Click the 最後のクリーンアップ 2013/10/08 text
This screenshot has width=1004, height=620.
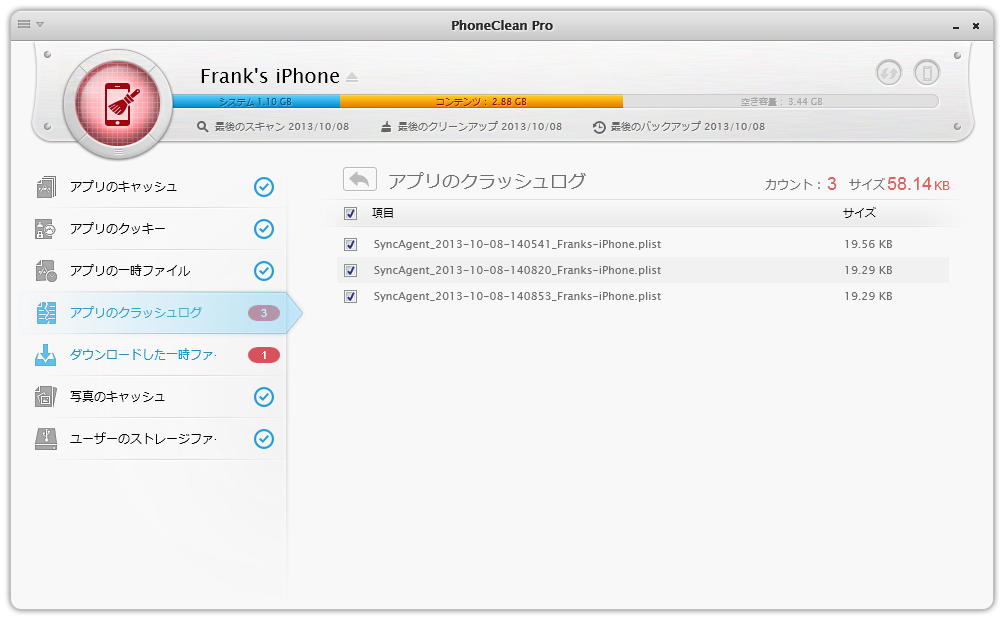[480, 127]
